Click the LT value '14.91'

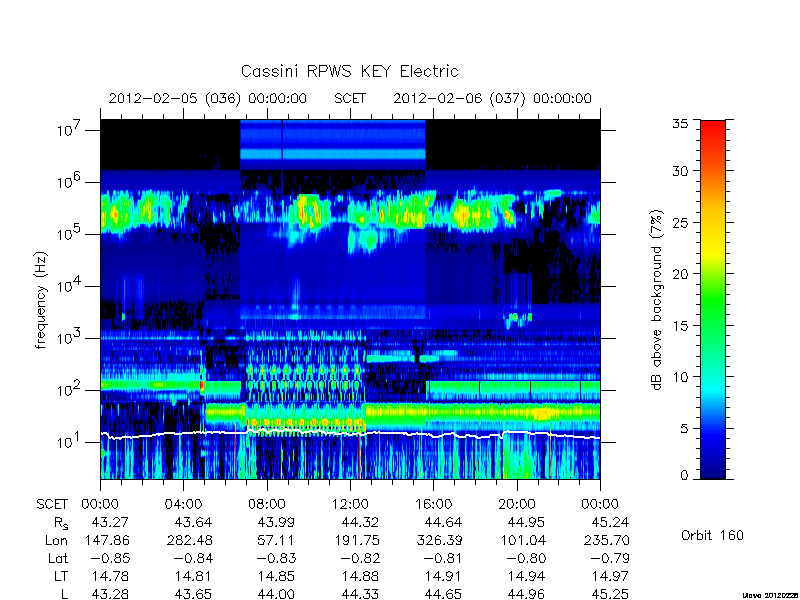(x=443, y=576)
